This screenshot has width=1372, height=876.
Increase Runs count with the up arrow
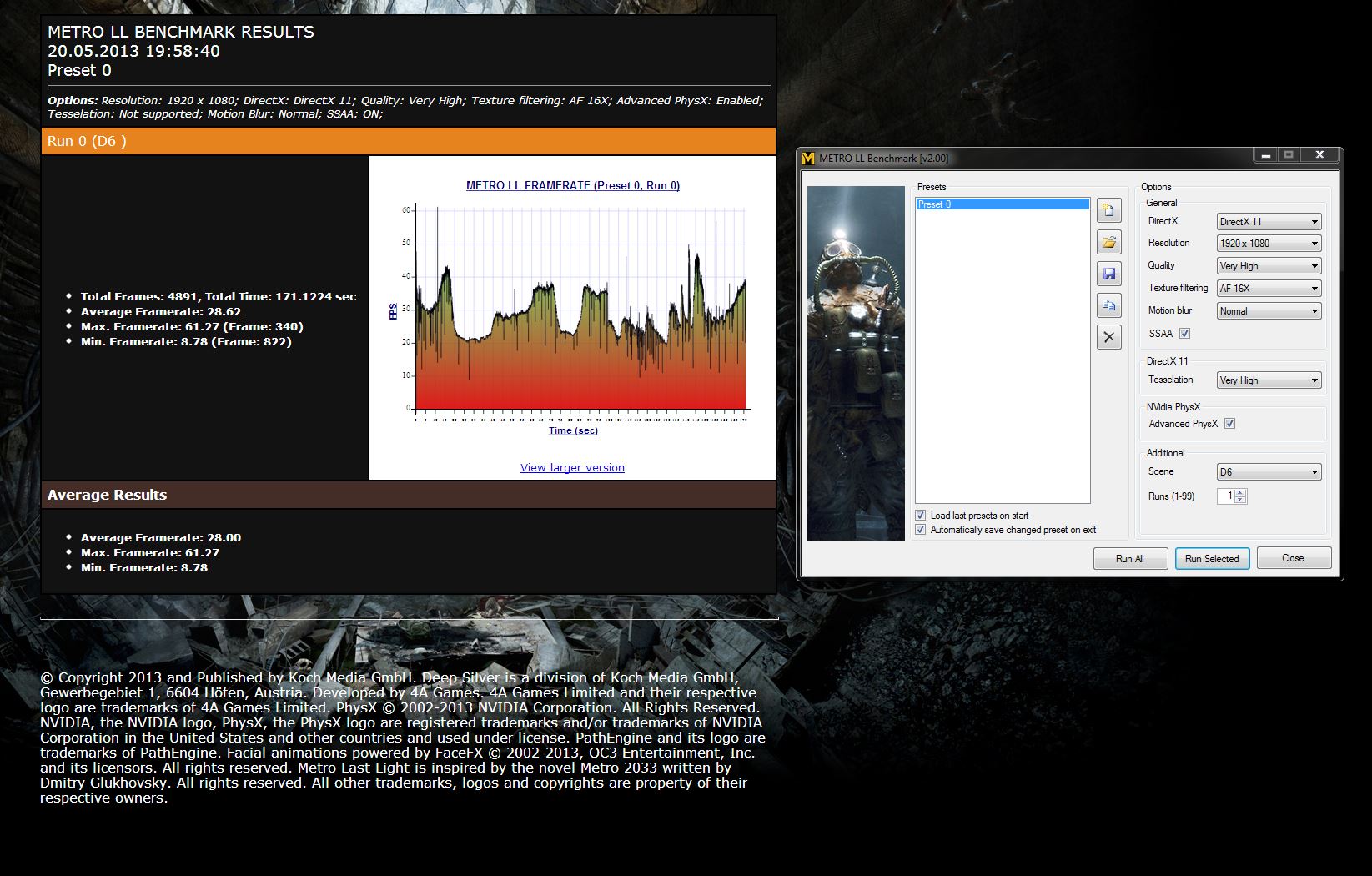tap(1240, 492)
